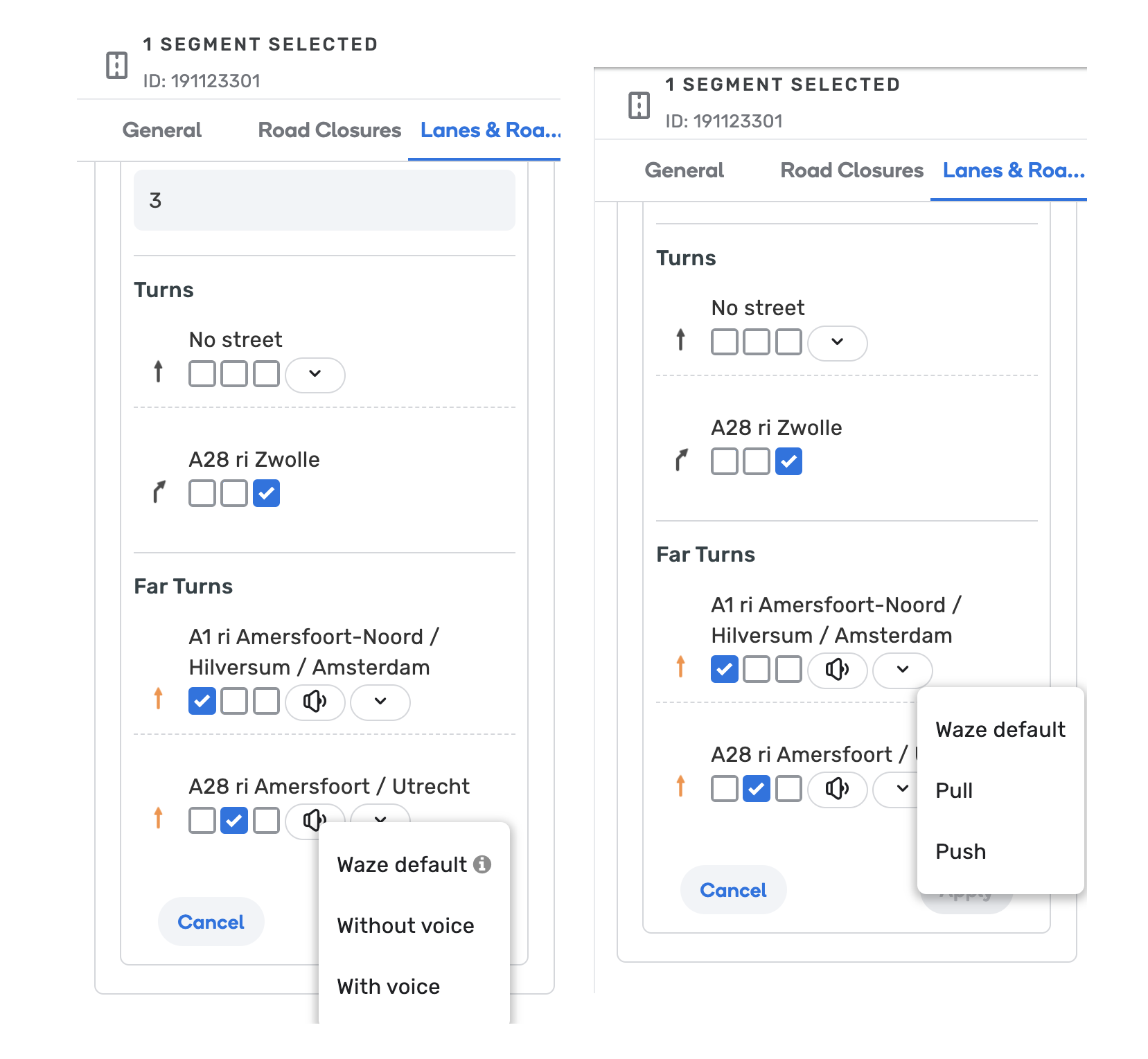Click the speaker icon for A1 Amersfoort-Noord in right panel
This screenshot has height=1059, width=1148.
pos(837,670)
